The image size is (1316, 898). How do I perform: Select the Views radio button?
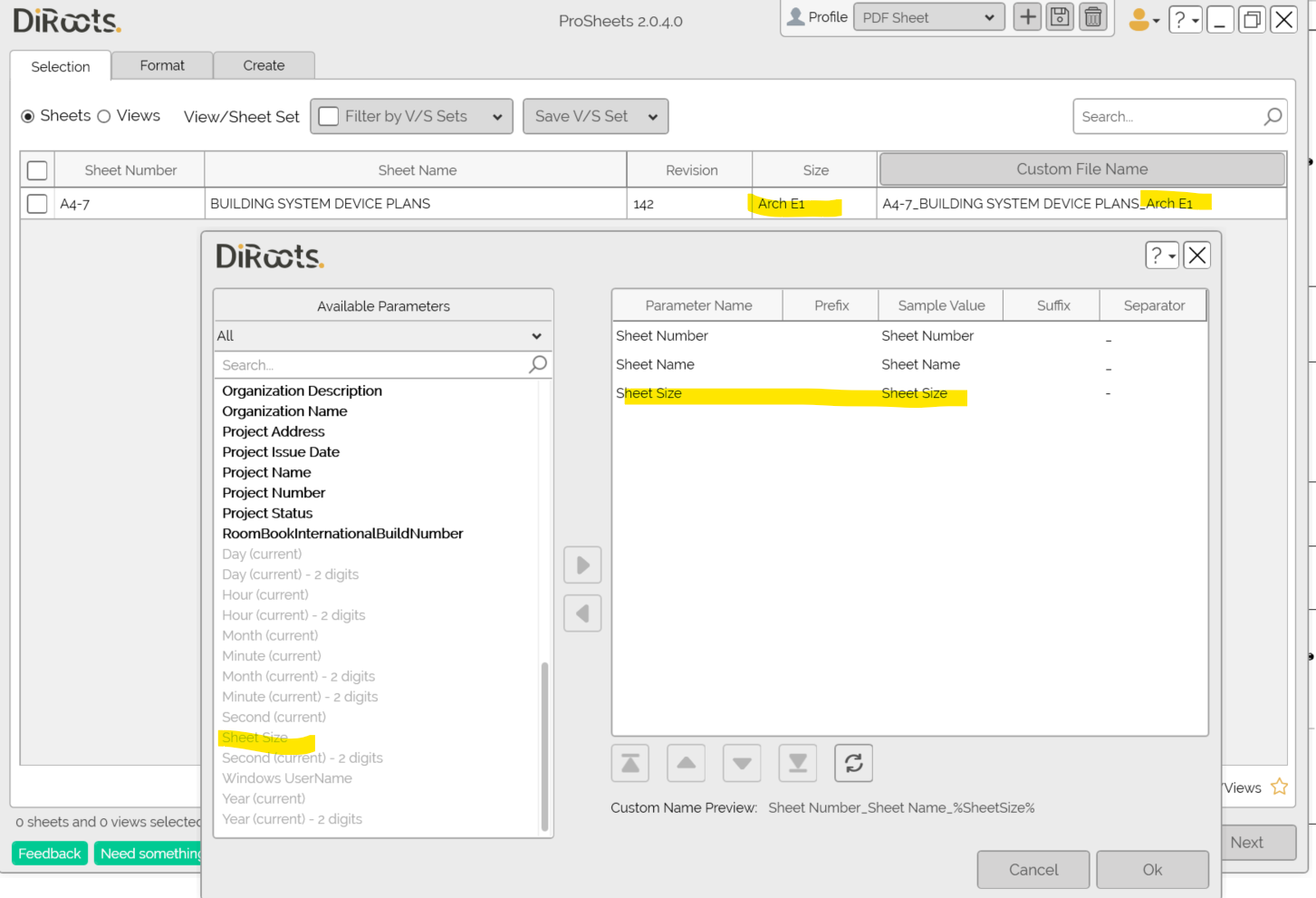pos(104,116)
